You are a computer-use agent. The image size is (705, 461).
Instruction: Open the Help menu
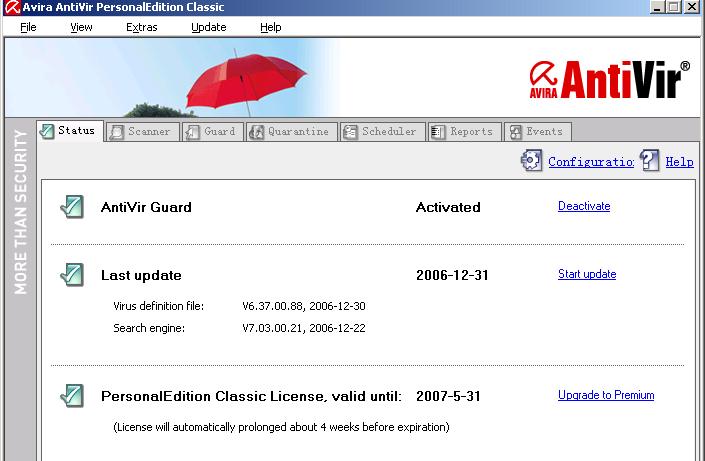[271, 27]
